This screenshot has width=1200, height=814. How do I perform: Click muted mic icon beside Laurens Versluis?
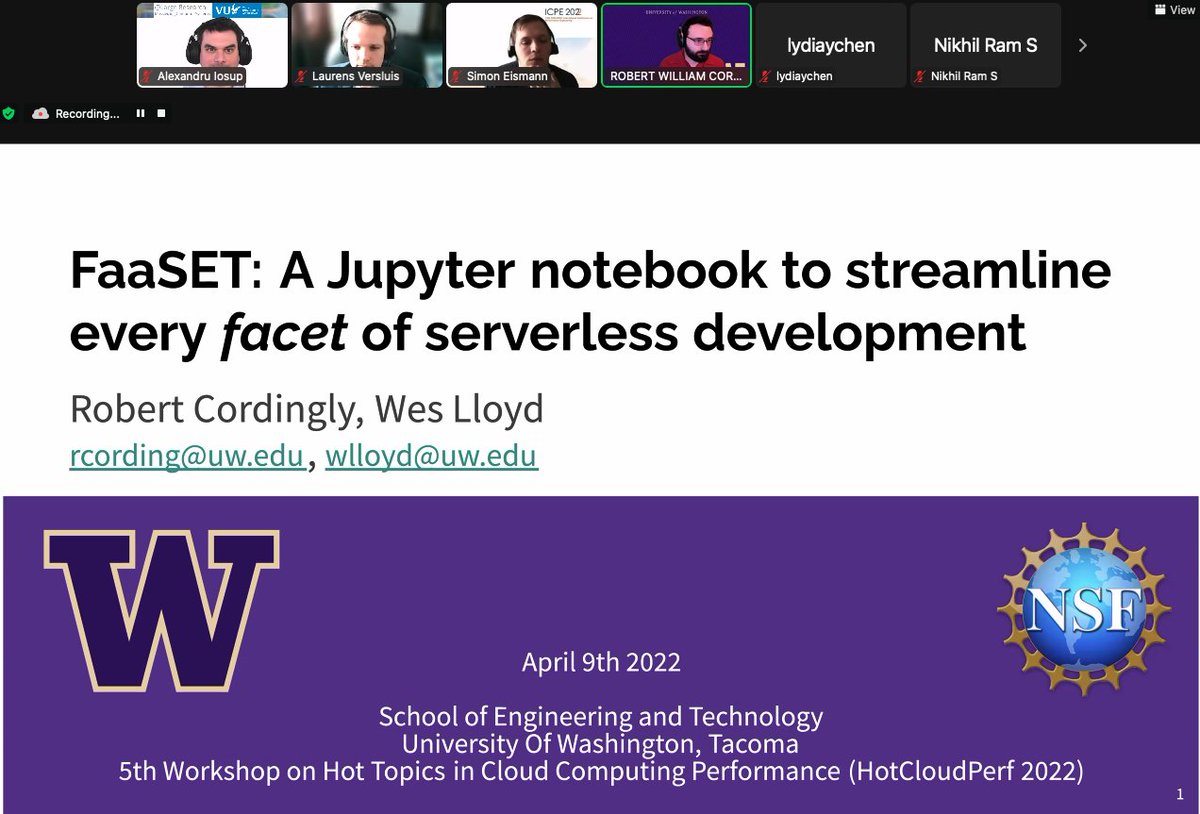(302, 76)
